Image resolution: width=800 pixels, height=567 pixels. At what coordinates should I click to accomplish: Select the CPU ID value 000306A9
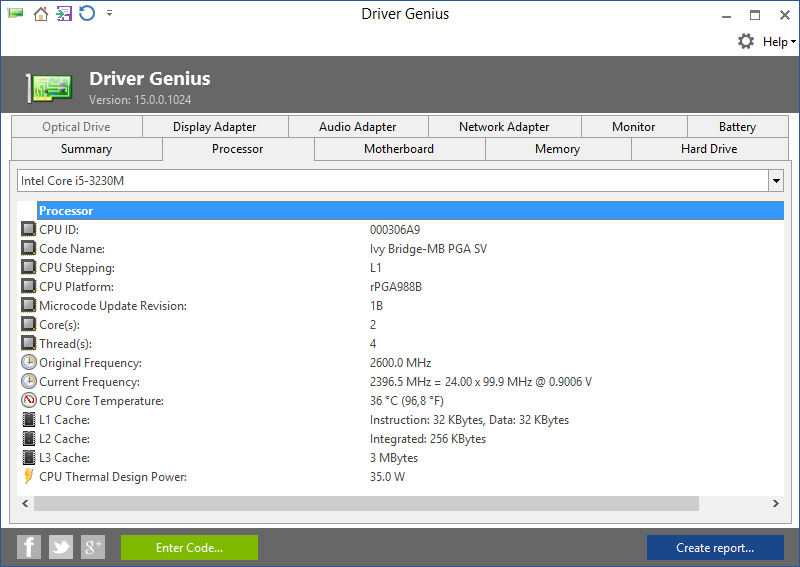(395, 230)
